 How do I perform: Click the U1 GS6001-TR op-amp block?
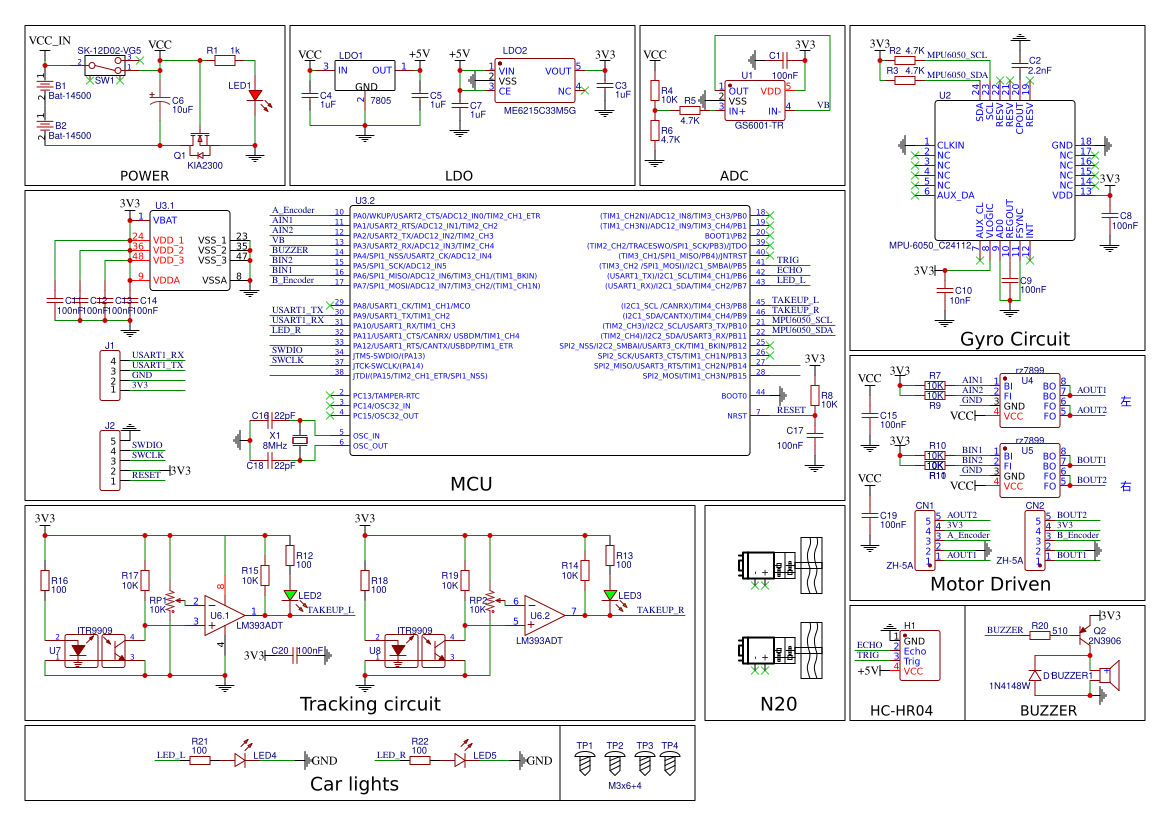coord(754,100)
